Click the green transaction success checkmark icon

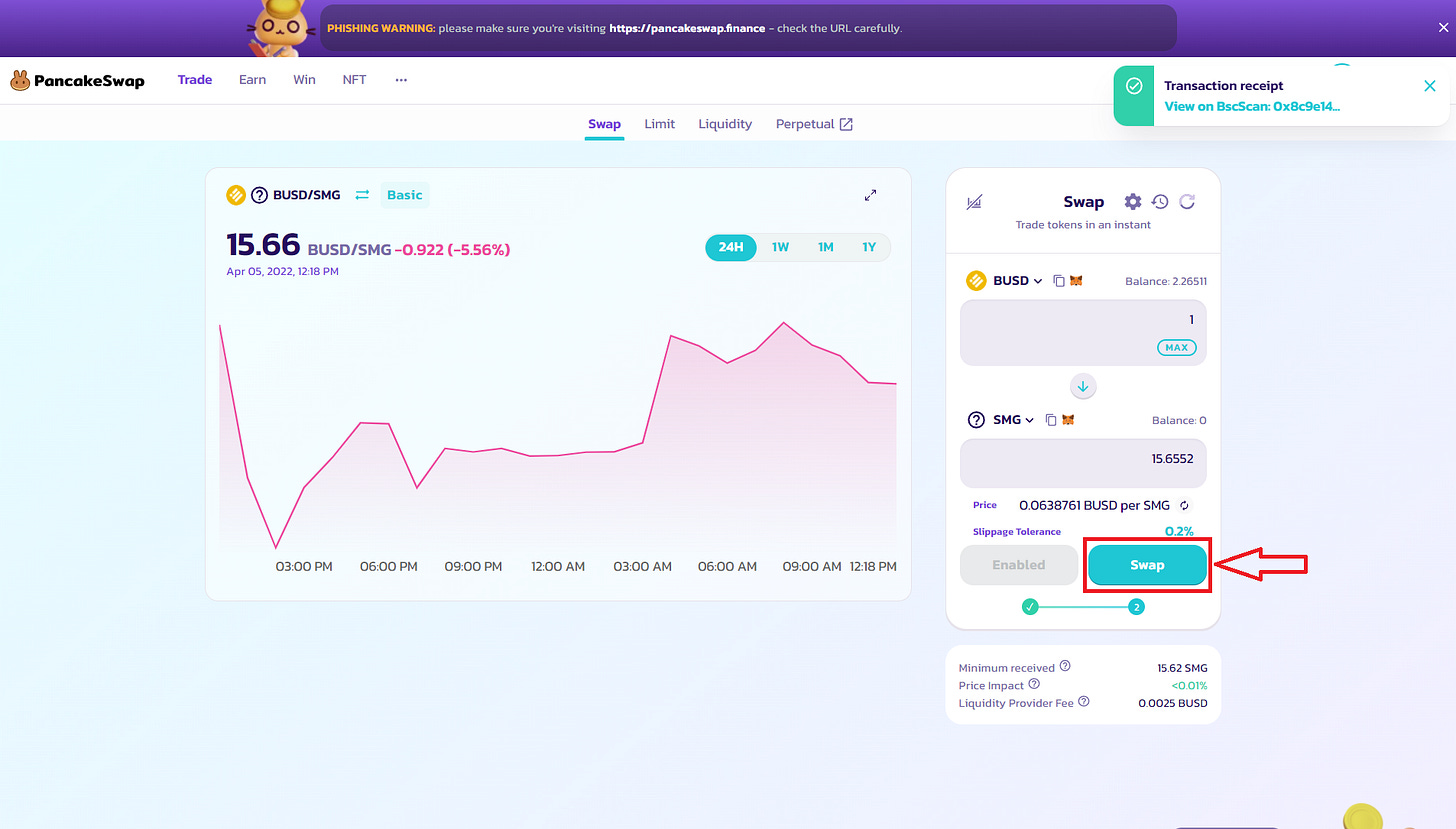pyautogui.click(x=1133, y=86)
